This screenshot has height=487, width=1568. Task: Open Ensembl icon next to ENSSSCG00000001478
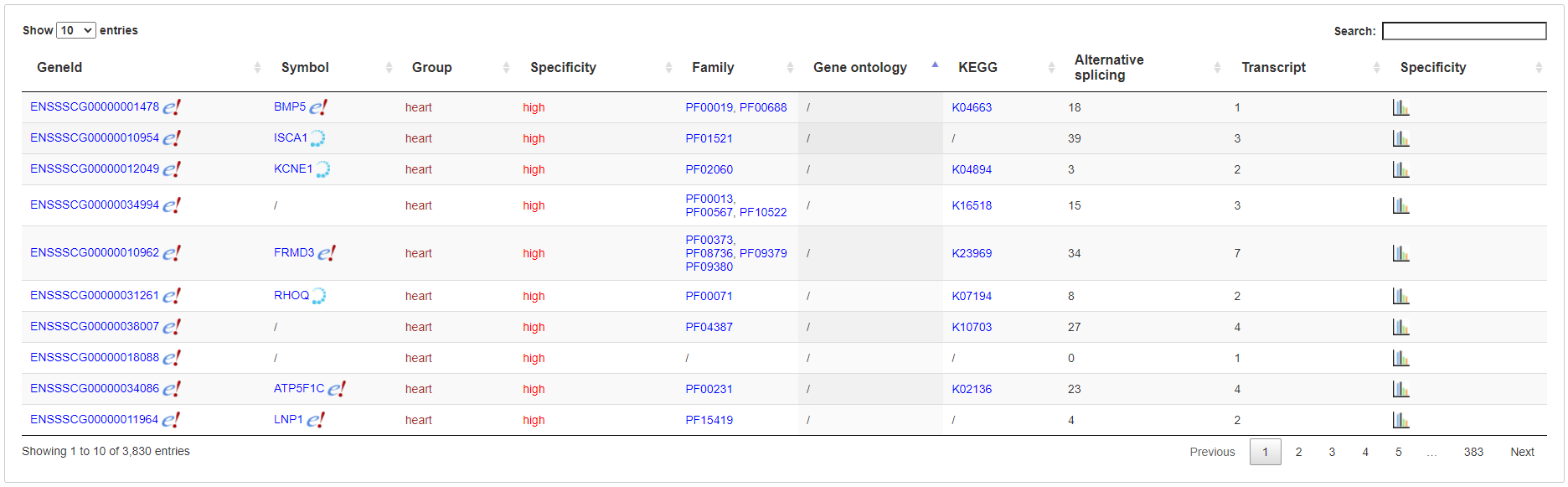point(172,107)
